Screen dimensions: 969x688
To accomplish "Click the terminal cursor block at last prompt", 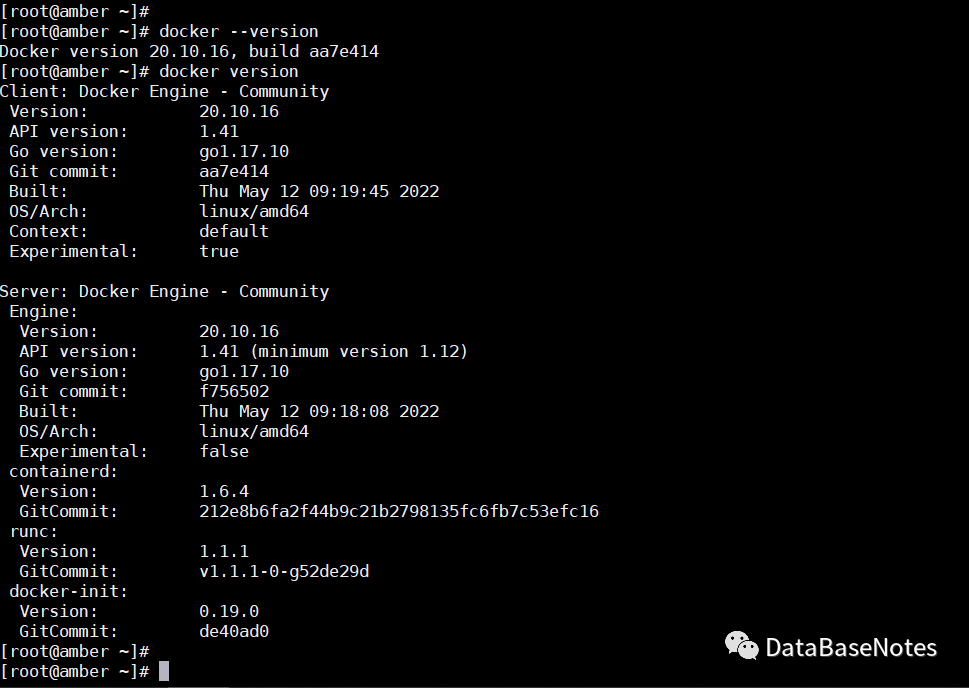I will pos(164,671).
